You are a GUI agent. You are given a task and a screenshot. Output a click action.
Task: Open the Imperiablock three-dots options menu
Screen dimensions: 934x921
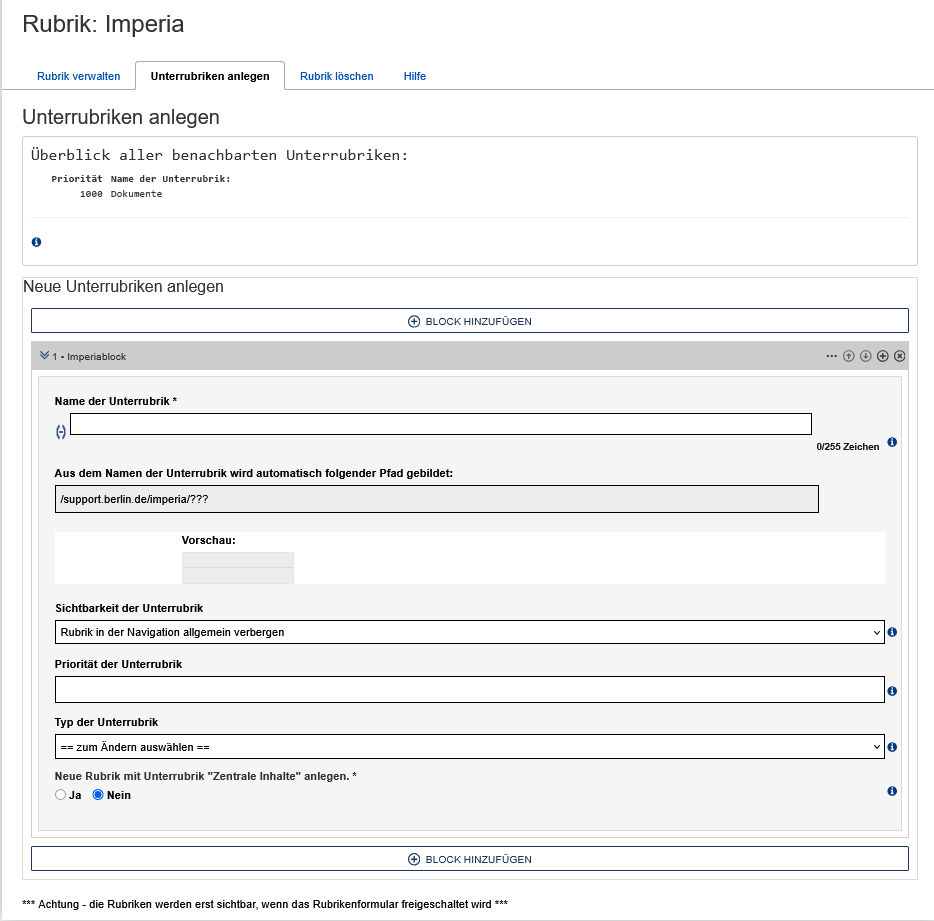pos(831,356)
